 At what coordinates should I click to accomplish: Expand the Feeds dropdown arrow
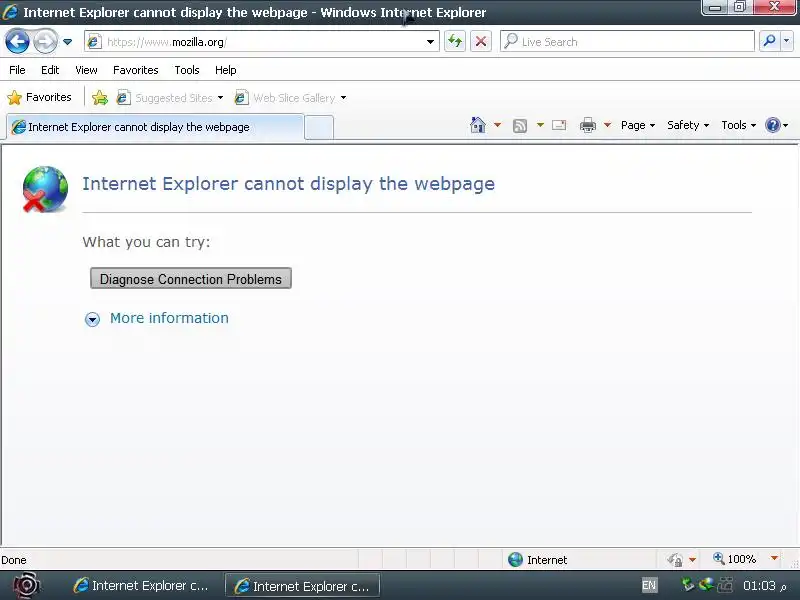pos(540,125)
